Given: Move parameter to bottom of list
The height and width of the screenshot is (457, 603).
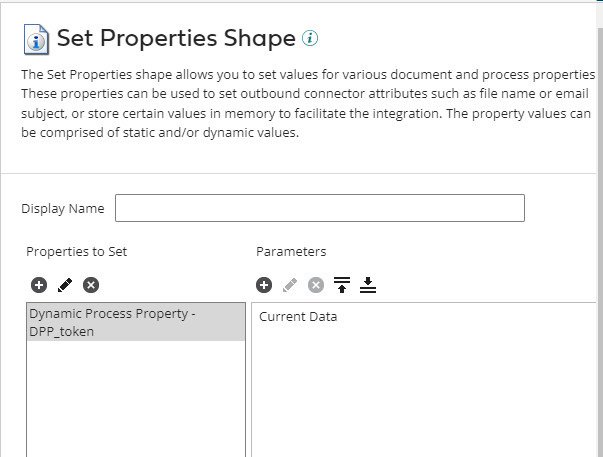Looking at the screenshot, I should point(368,285).
